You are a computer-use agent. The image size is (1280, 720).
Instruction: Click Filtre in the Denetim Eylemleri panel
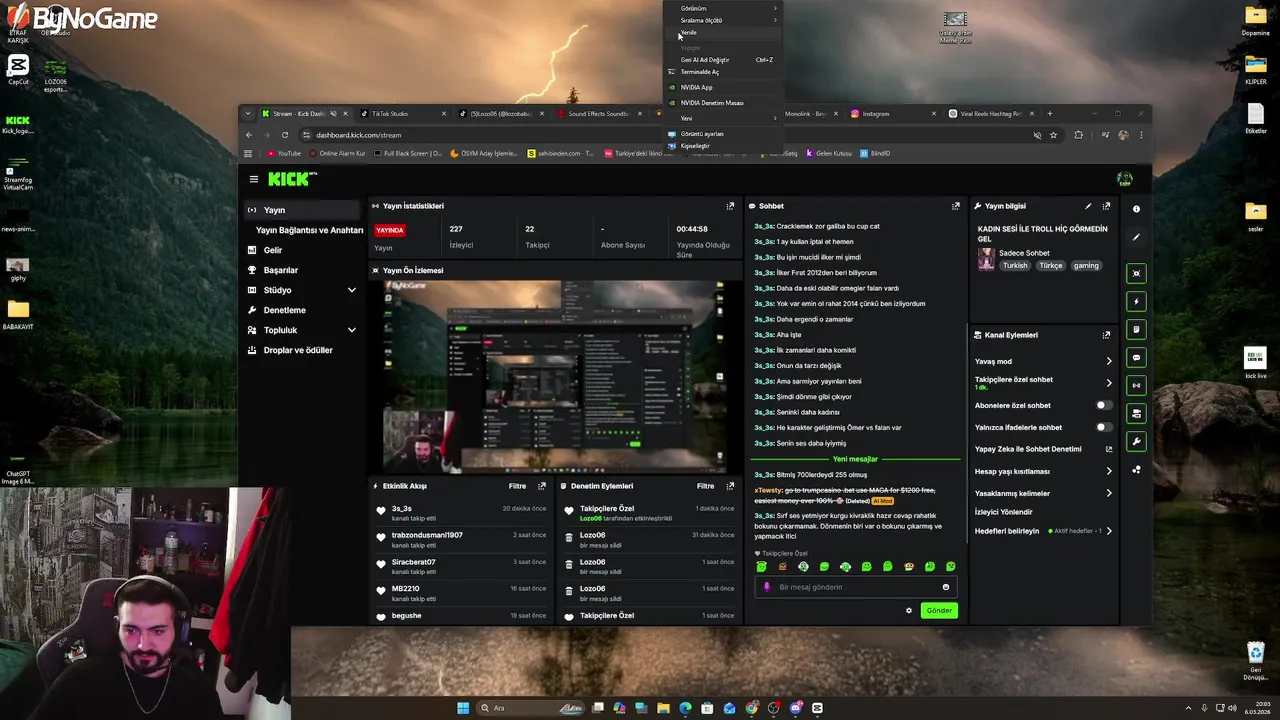coord(705,486)
